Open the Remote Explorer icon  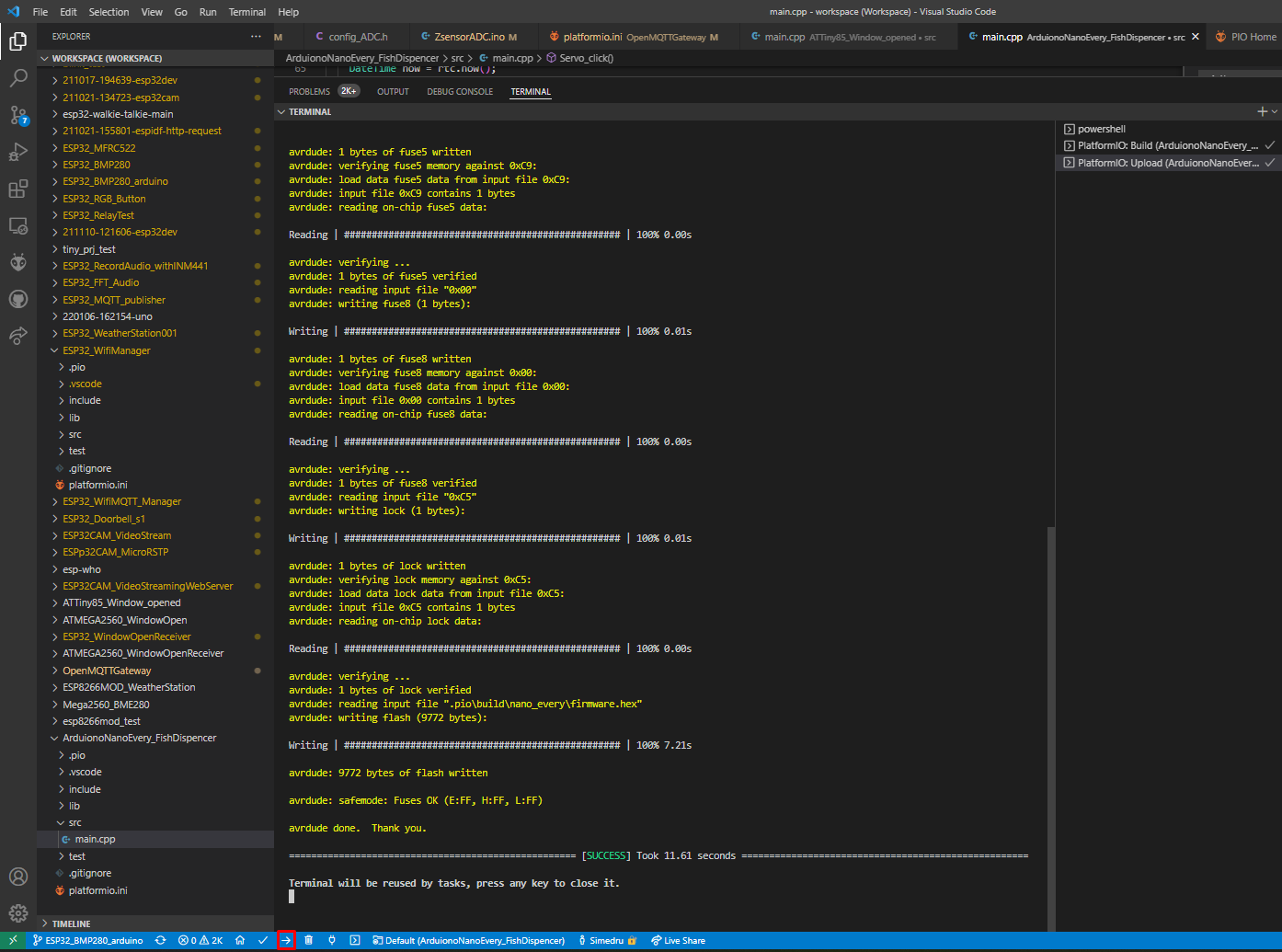coord(17,225)
